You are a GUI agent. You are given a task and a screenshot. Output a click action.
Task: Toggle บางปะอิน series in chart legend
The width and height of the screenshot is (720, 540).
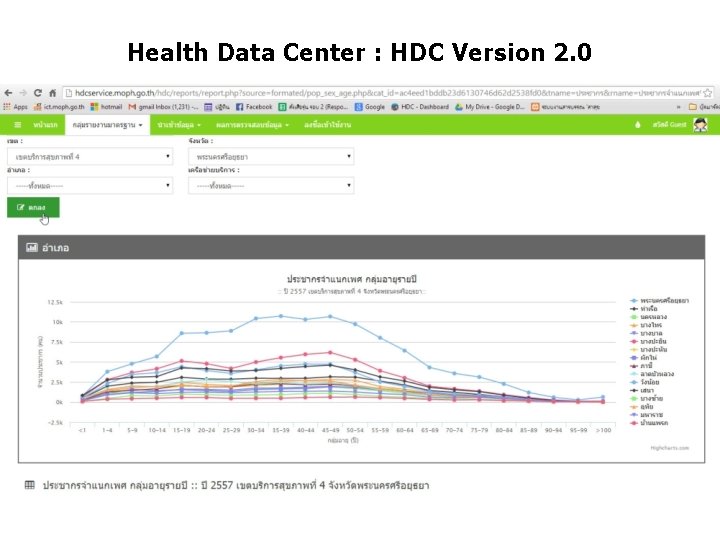pos(648,341)
